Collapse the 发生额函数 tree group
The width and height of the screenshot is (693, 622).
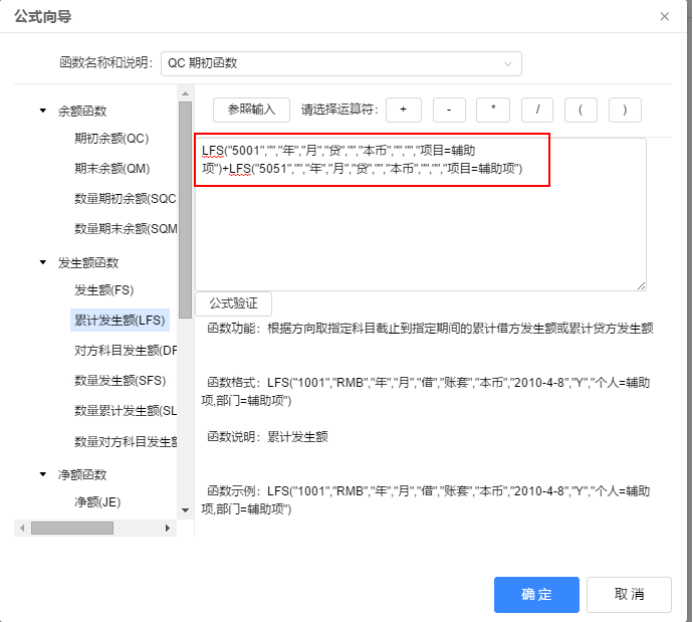click(x=43, y=263)
